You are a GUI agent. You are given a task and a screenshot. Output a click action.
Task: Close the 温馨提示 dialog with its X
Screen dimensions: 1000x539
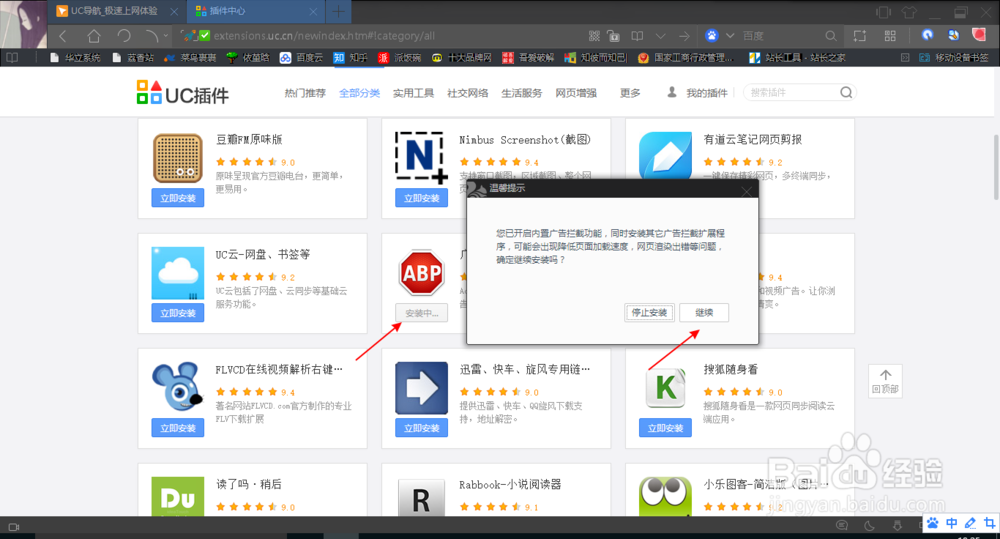[746, 191]
